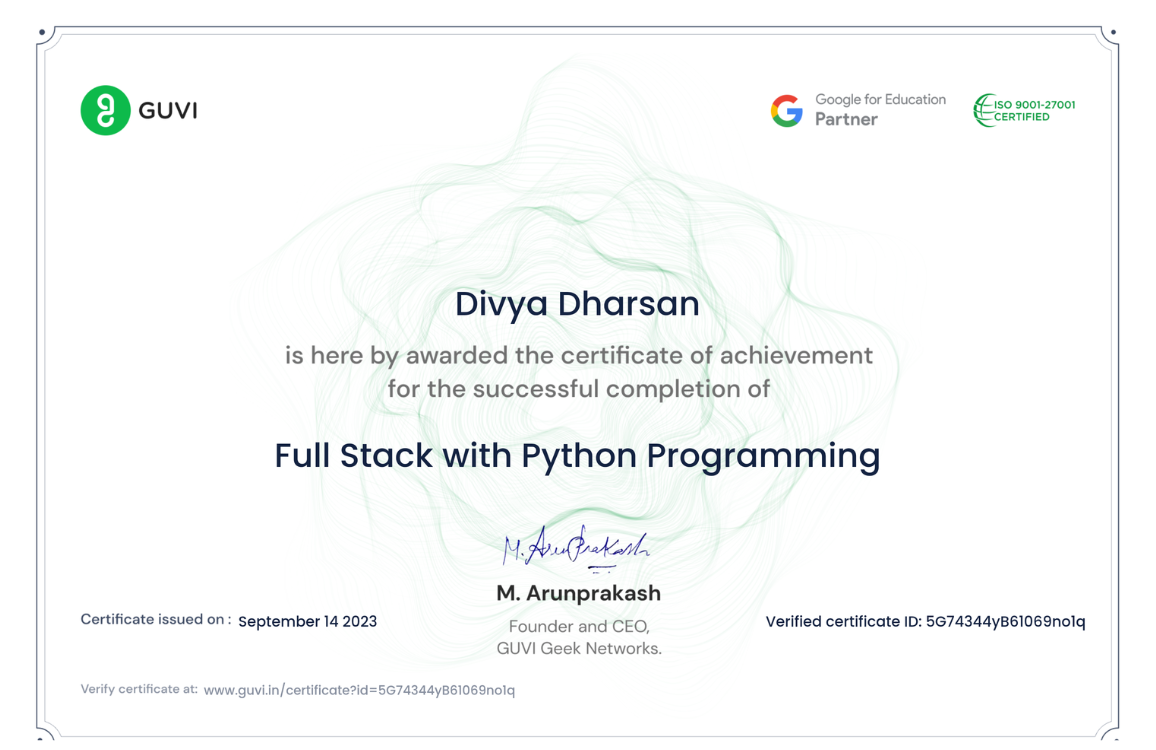1156x750 pixels.
Task: Click the handwritten blue signature
Action: 576,547
